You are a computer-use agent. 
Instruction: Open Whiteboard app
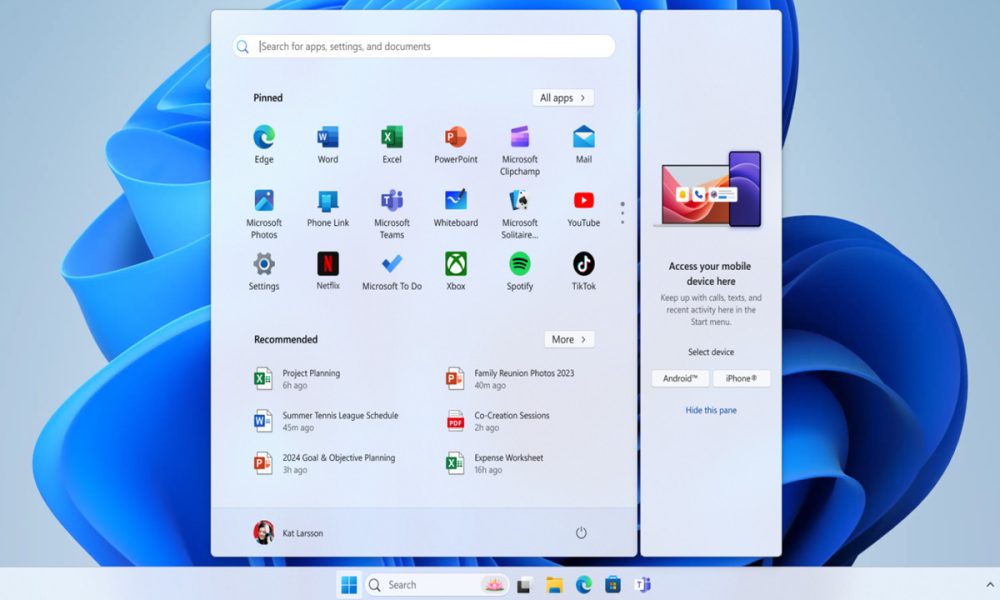[x=455, y=209]
